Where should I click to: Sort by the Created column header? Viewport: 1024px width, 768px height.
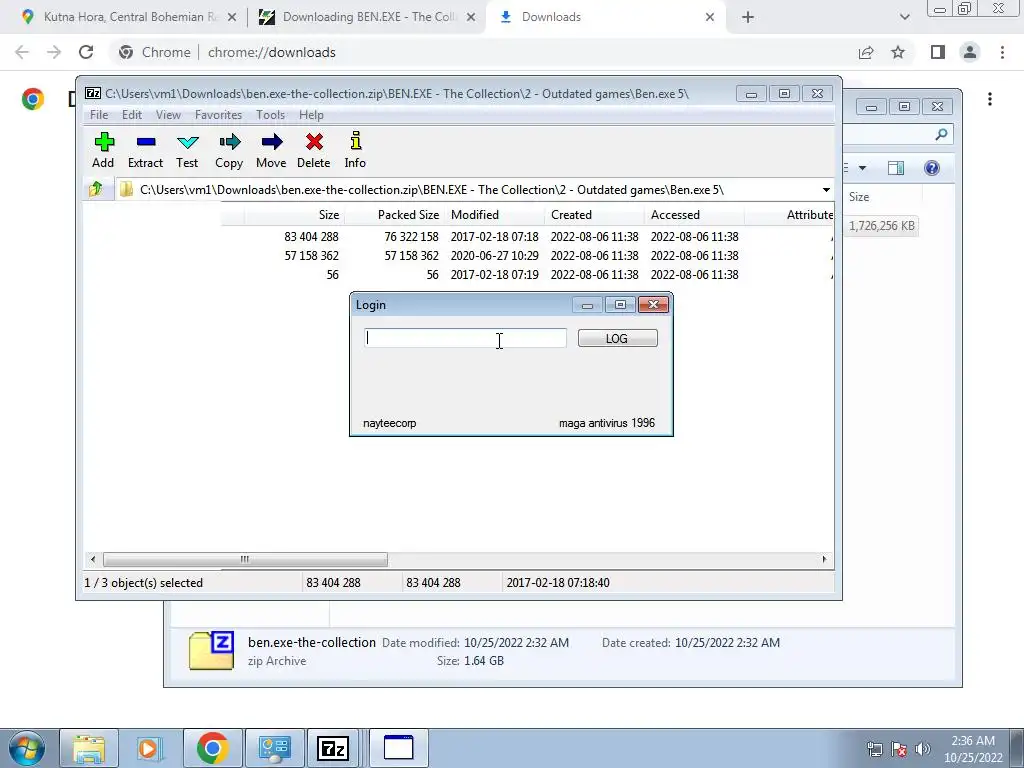tap(594, 215)
